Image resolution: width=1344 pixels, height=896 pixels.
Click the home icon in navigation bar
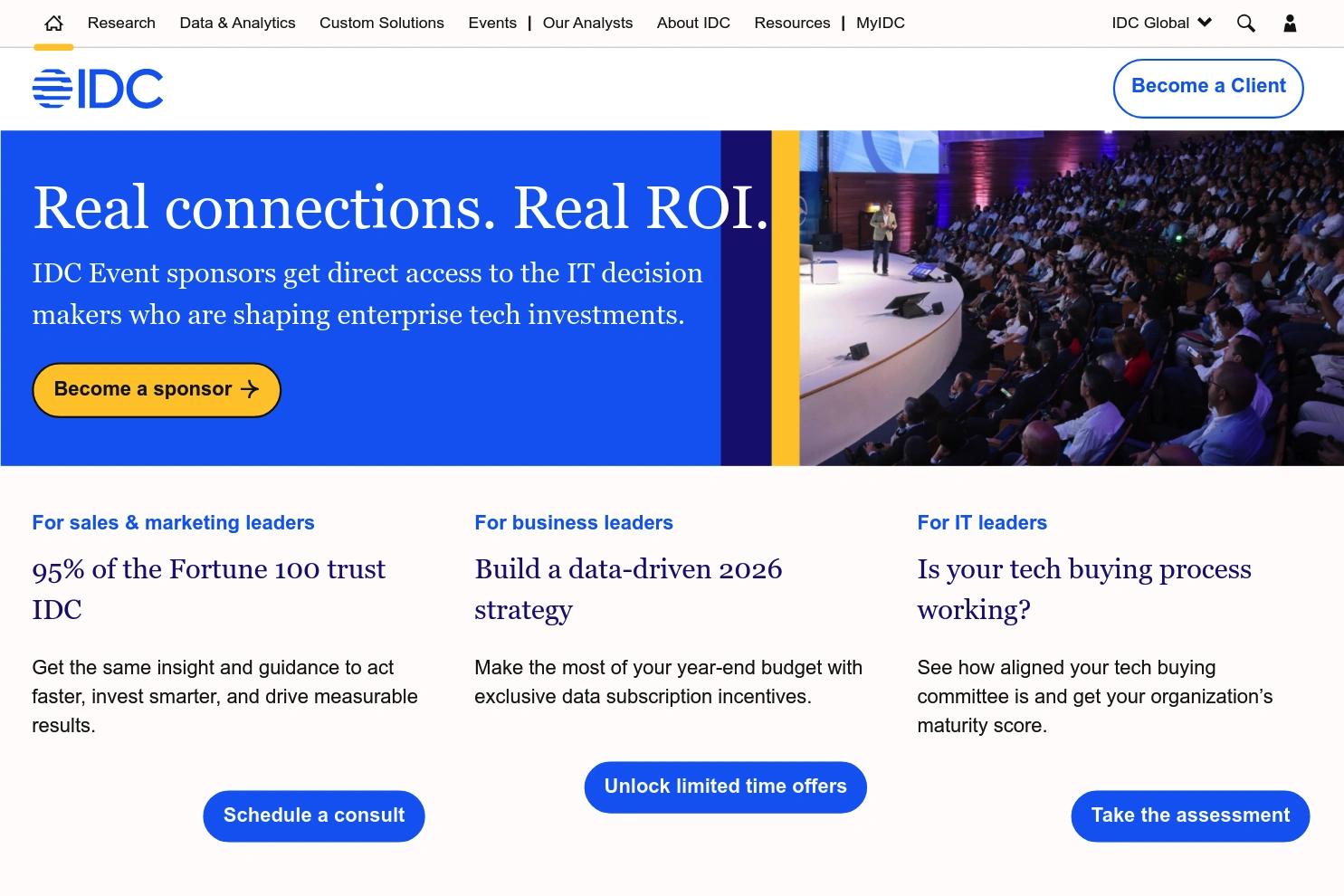click(x=53, y=23)
